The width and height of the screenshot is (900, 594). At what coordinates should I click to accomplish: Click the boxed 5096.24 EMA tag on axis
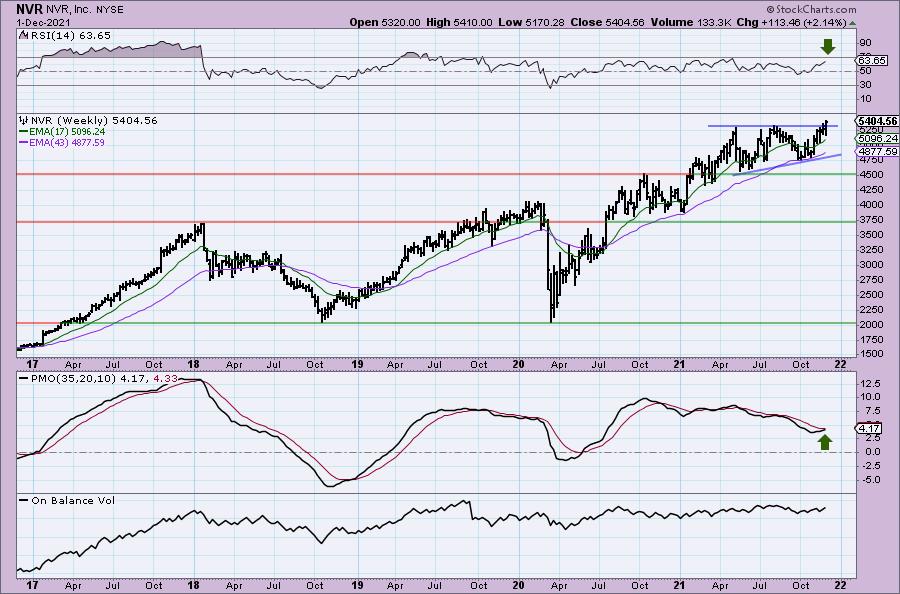[x=876, y=139]
